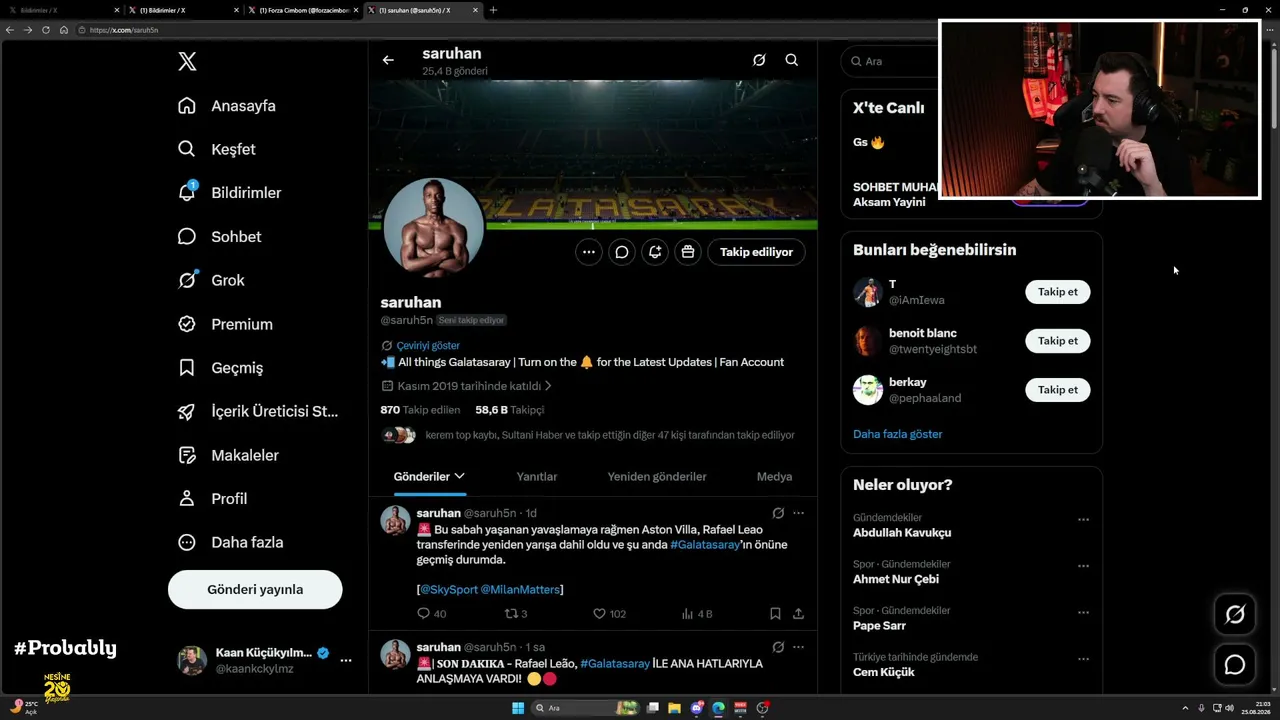Open the Anasayfa home page

click(x=227, y=106)
